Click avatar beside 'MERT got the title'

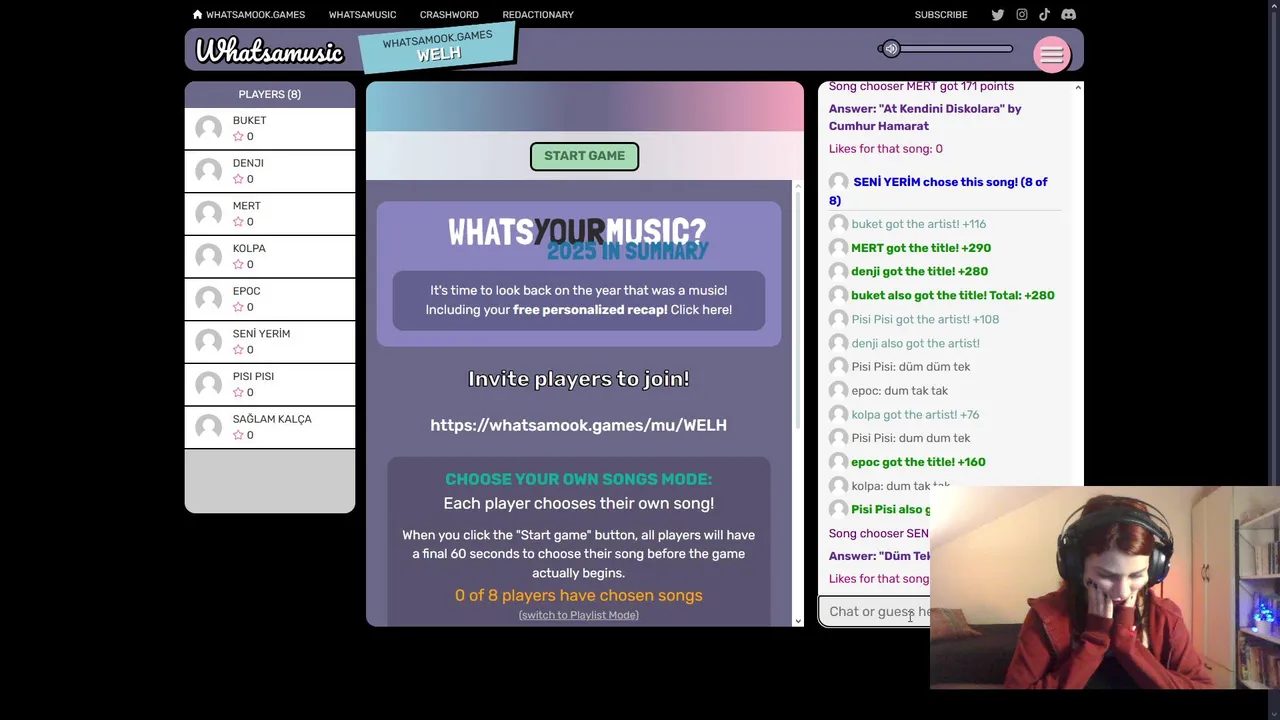click(838, 248)
